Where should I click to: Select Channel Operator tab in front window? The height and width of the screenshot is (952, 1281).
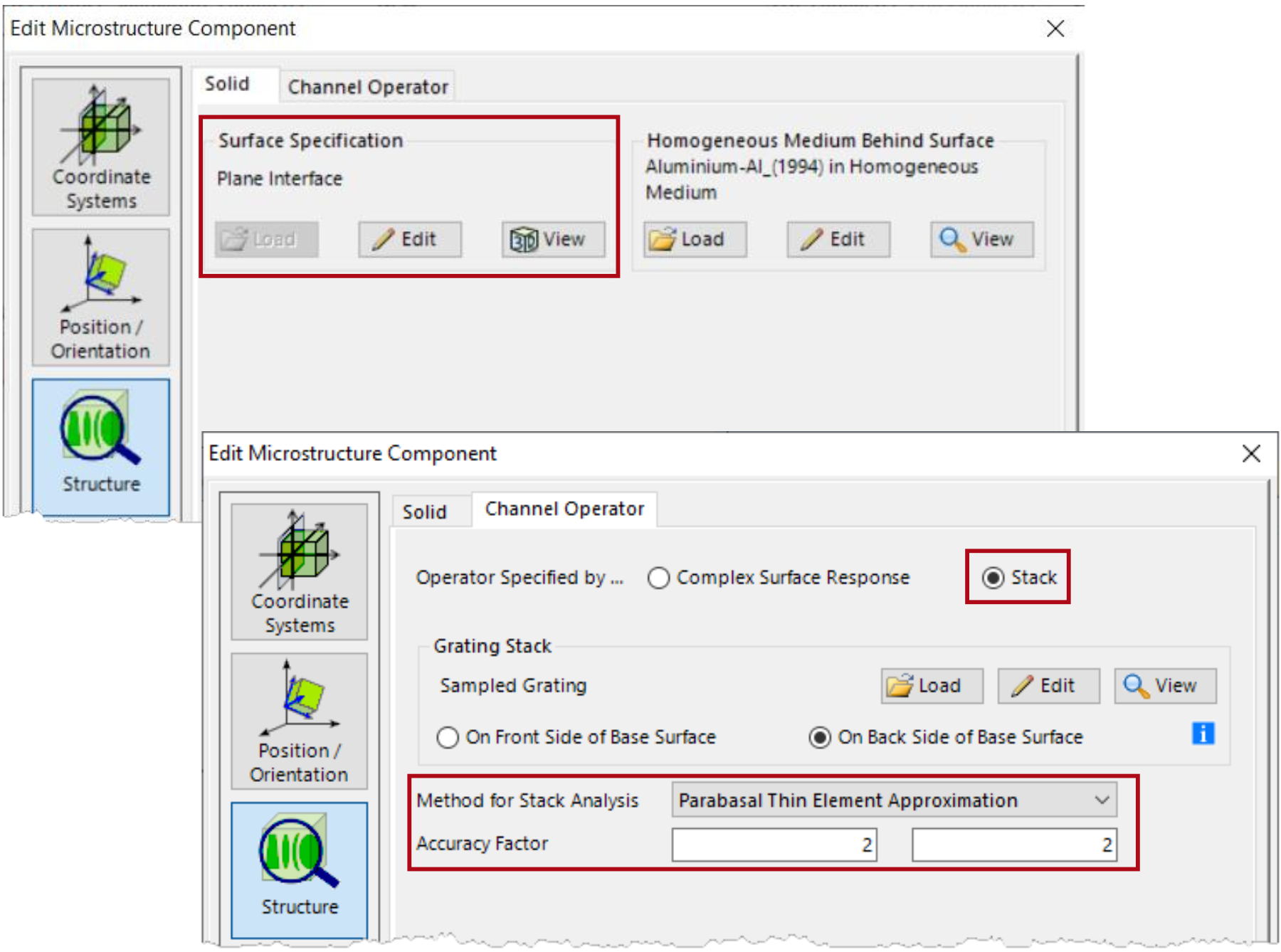[564, 509]
